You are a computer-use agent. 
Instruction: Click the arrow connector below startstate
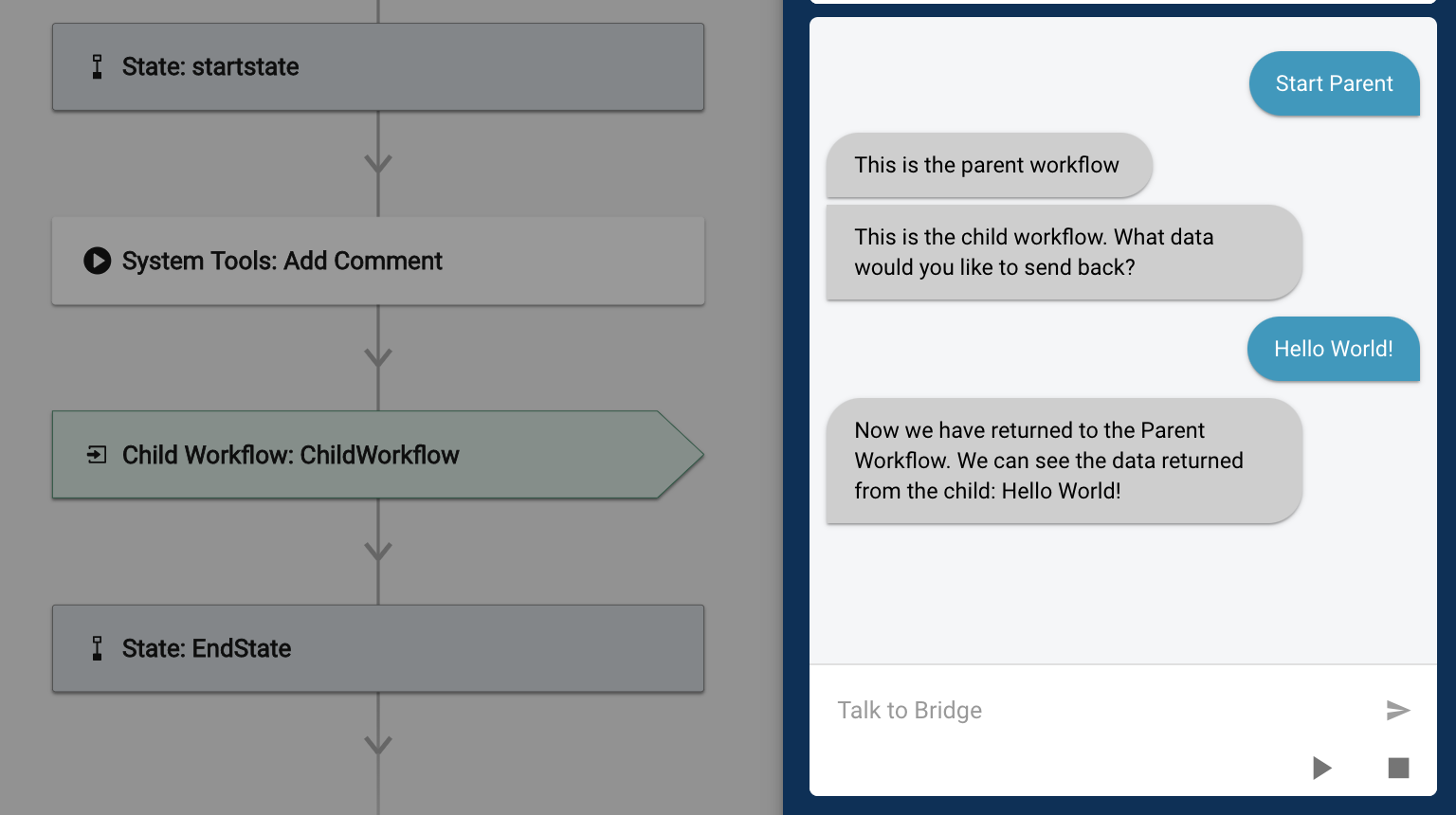(x=378, y=164)
